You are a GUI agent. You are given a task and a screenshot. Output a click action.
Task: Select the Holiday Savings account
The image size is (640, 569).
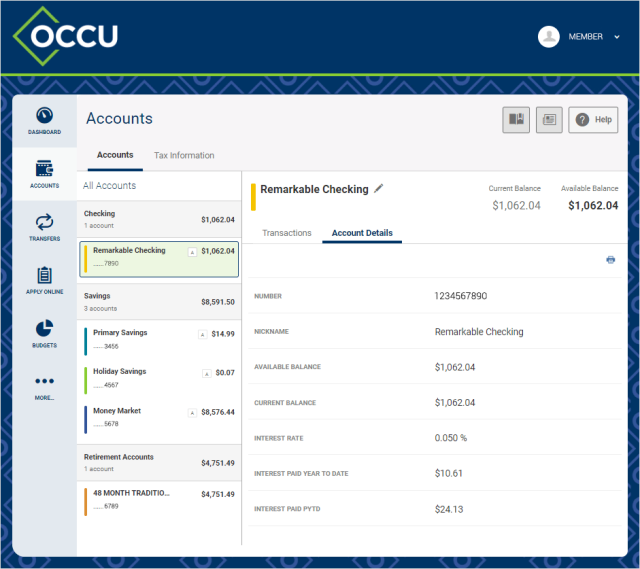click(x=159, y=379)
